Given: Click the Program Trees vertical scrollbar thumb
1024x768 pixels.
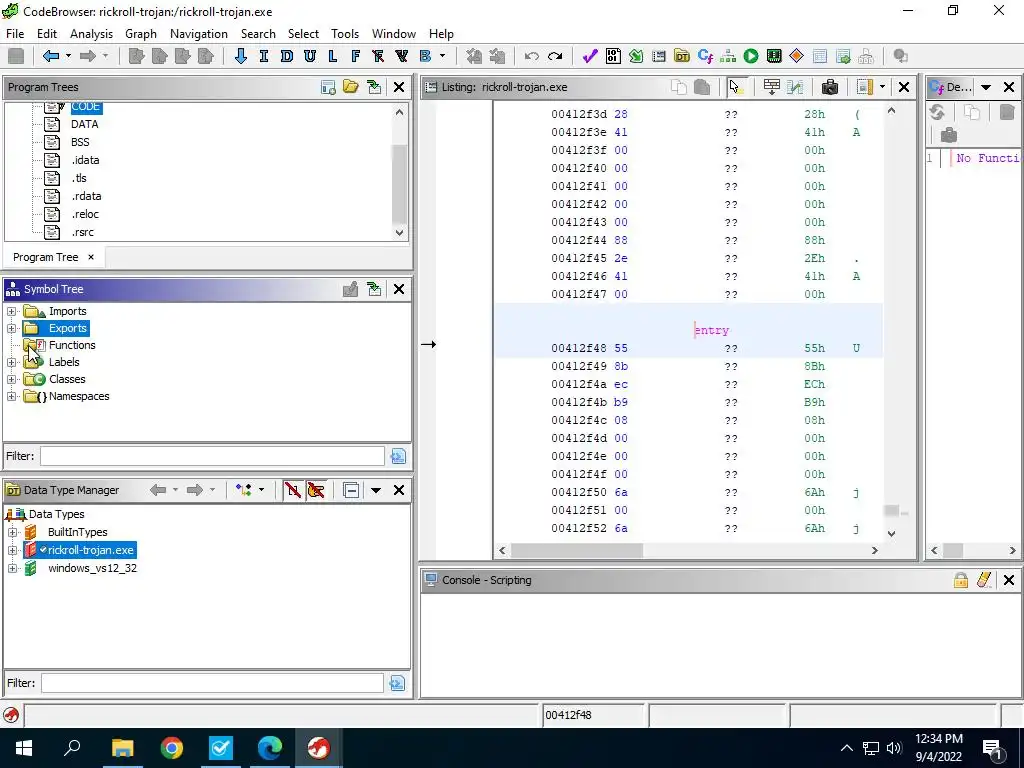Looking at the screenshot, I should pos(400,183).
